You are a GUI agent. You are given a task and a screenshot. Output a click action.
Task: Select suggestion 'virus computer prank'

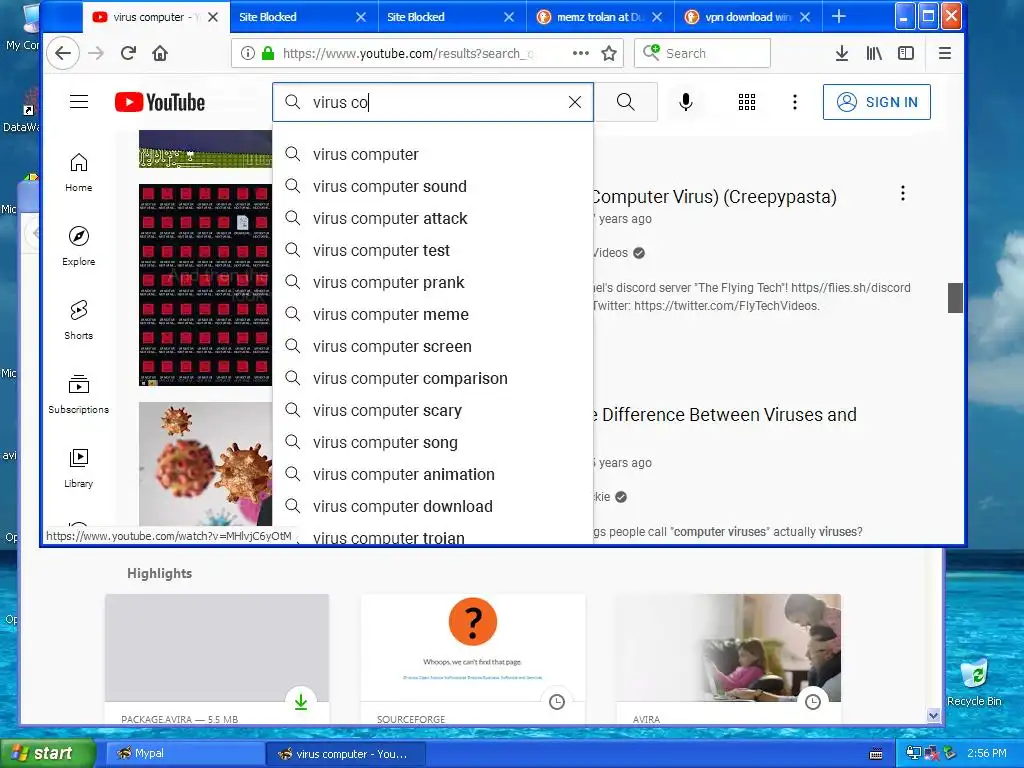tap(433, 282)
